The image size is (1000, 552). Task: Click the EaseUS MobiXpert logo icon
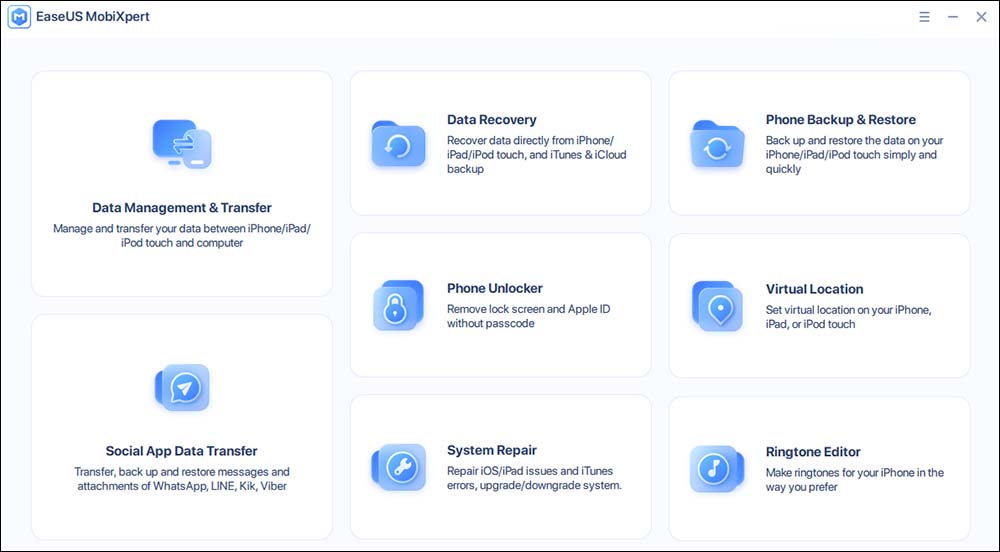(x=19, y=17)
